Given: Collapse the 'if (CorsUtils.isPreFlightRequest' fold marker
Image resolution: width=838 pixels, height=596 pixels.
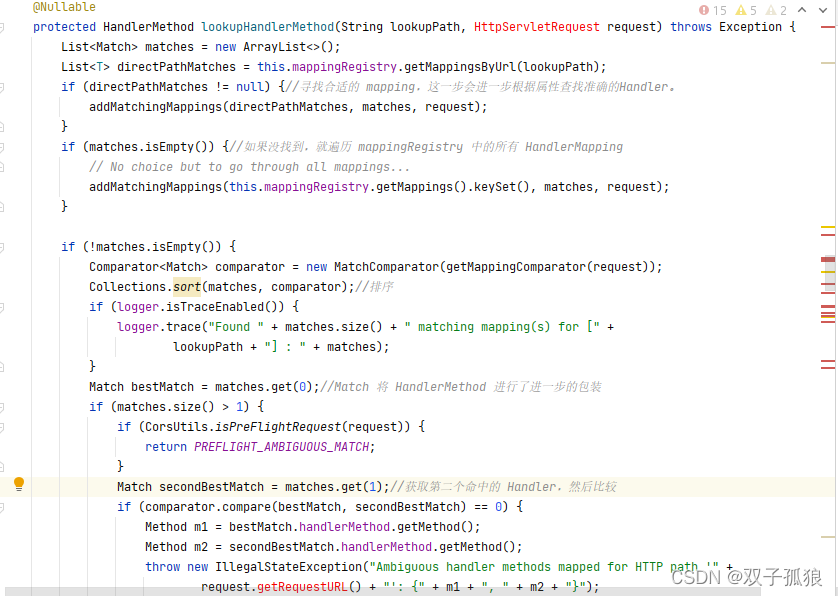Looking at the screenshot, I should click(x=2, y=427).
